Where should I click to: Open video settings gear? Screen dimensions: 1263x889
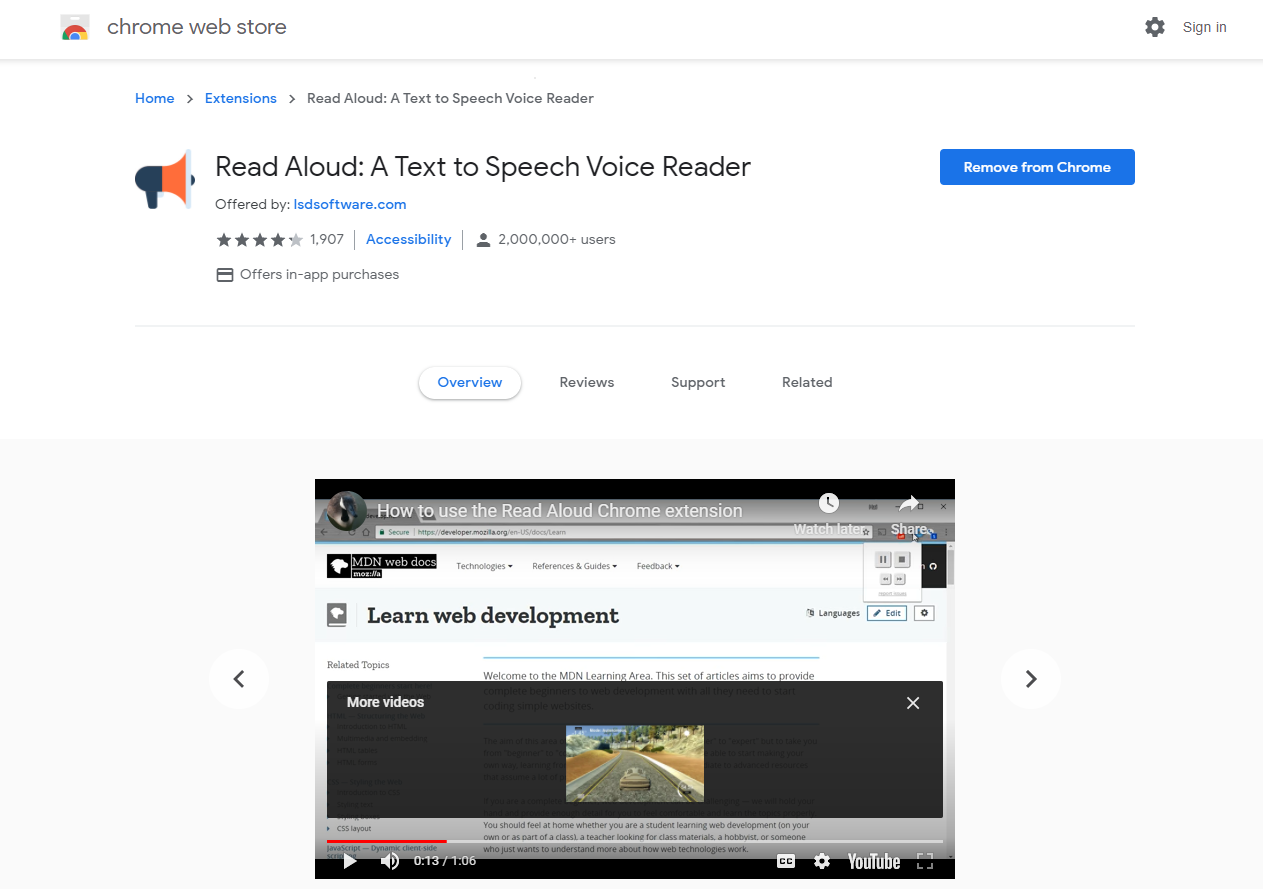pos(822,861)
